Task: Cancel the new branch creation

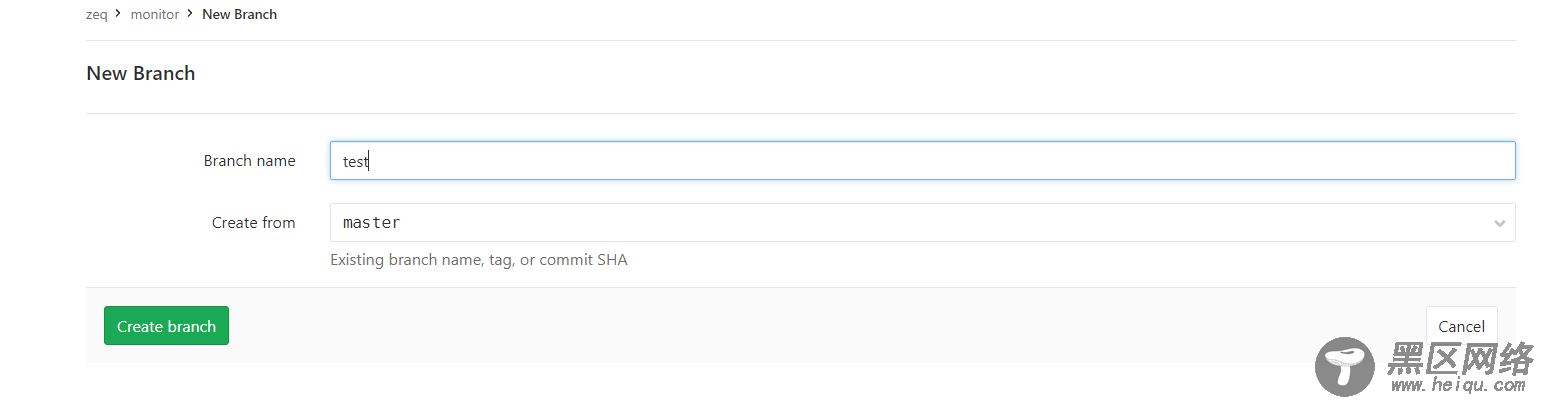Action: (x=1461, y=326)
